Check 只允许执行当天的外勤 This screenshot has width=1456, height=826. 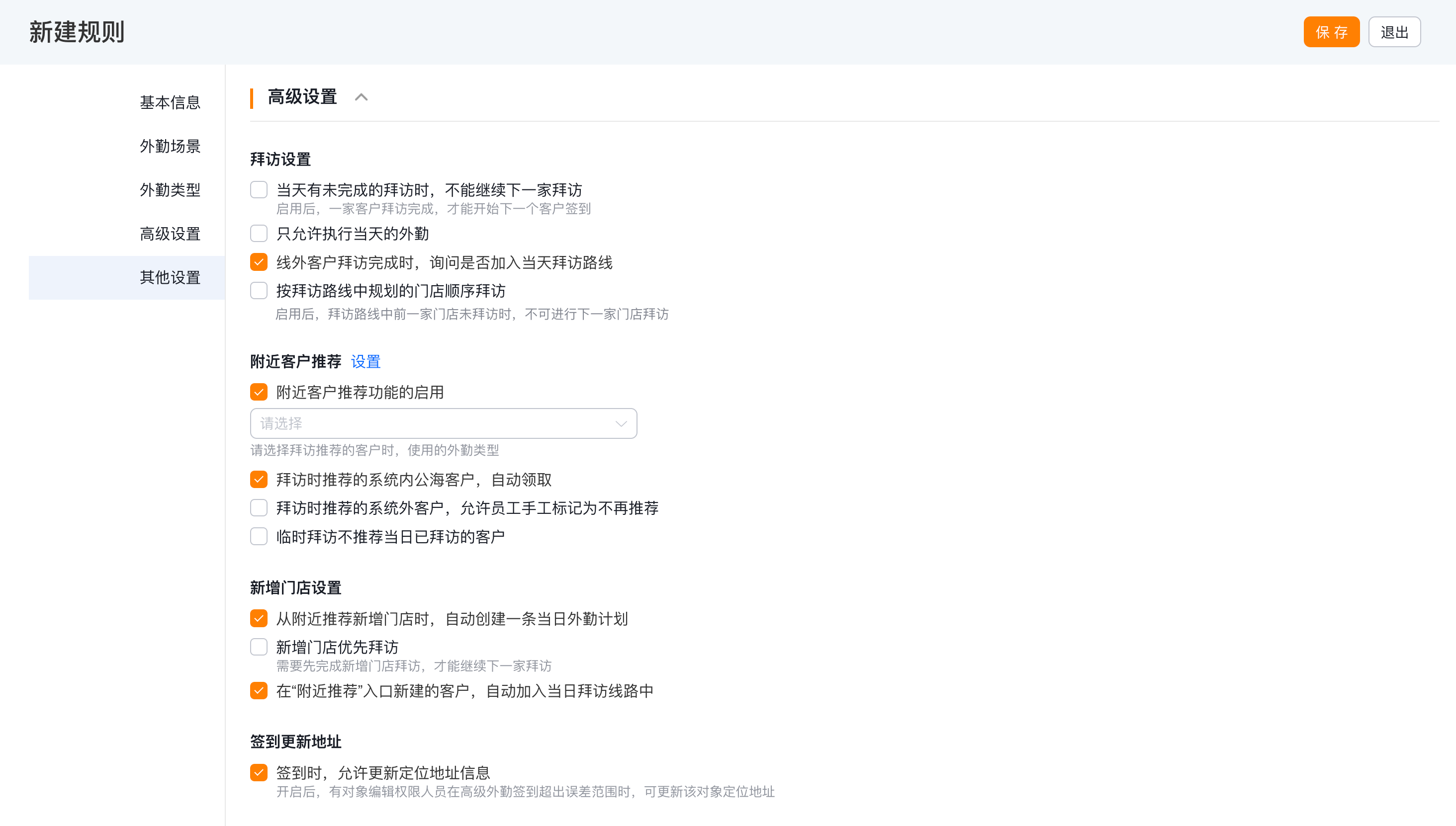pyautogui.click(x=259, y=233)
